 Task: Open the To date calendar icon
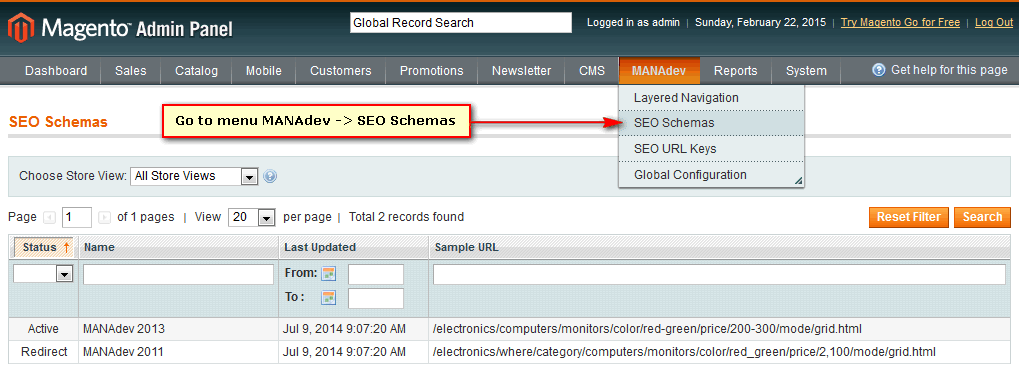329,298
